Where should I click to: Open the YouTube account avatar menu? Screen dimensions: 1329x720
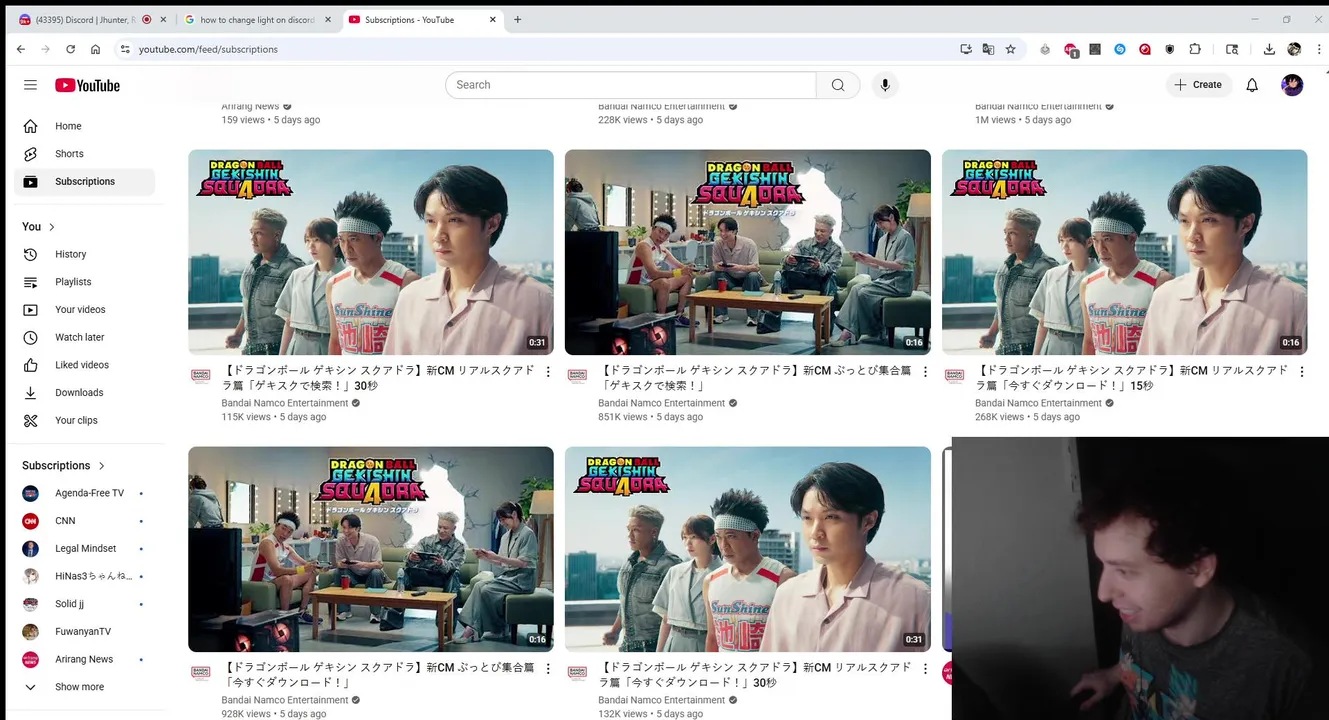pyautogui.click(x=1292, y=85)
